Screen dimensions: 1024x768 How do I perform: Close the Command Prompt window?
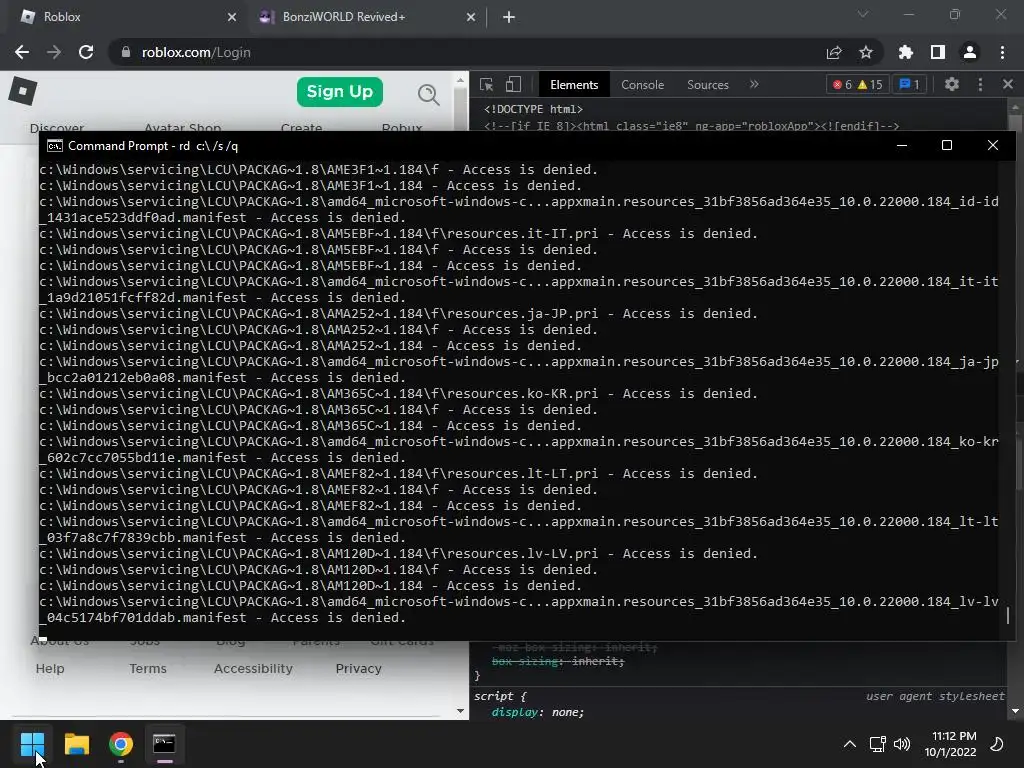click(x=993, y=146)
